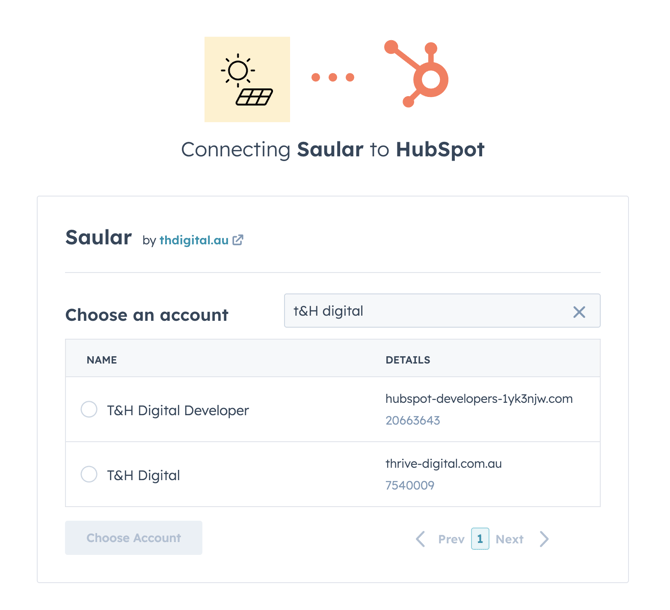Click the Saular solar panel app icon
Screen dimensions: 670x610
point(247,80)
